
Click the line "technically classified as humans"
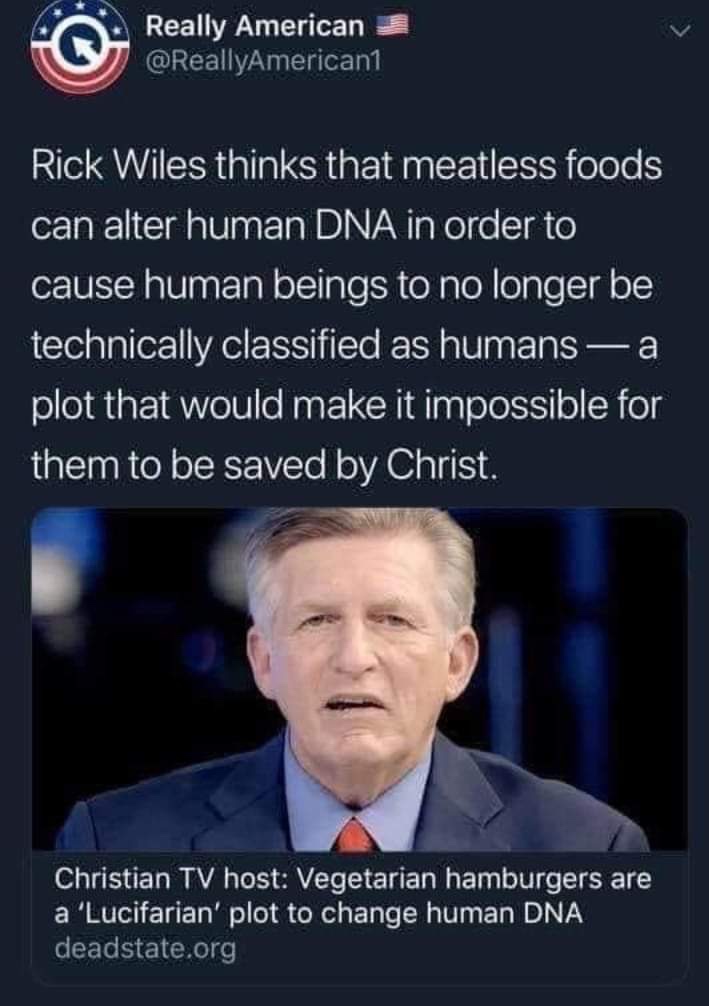coord(304,346)
